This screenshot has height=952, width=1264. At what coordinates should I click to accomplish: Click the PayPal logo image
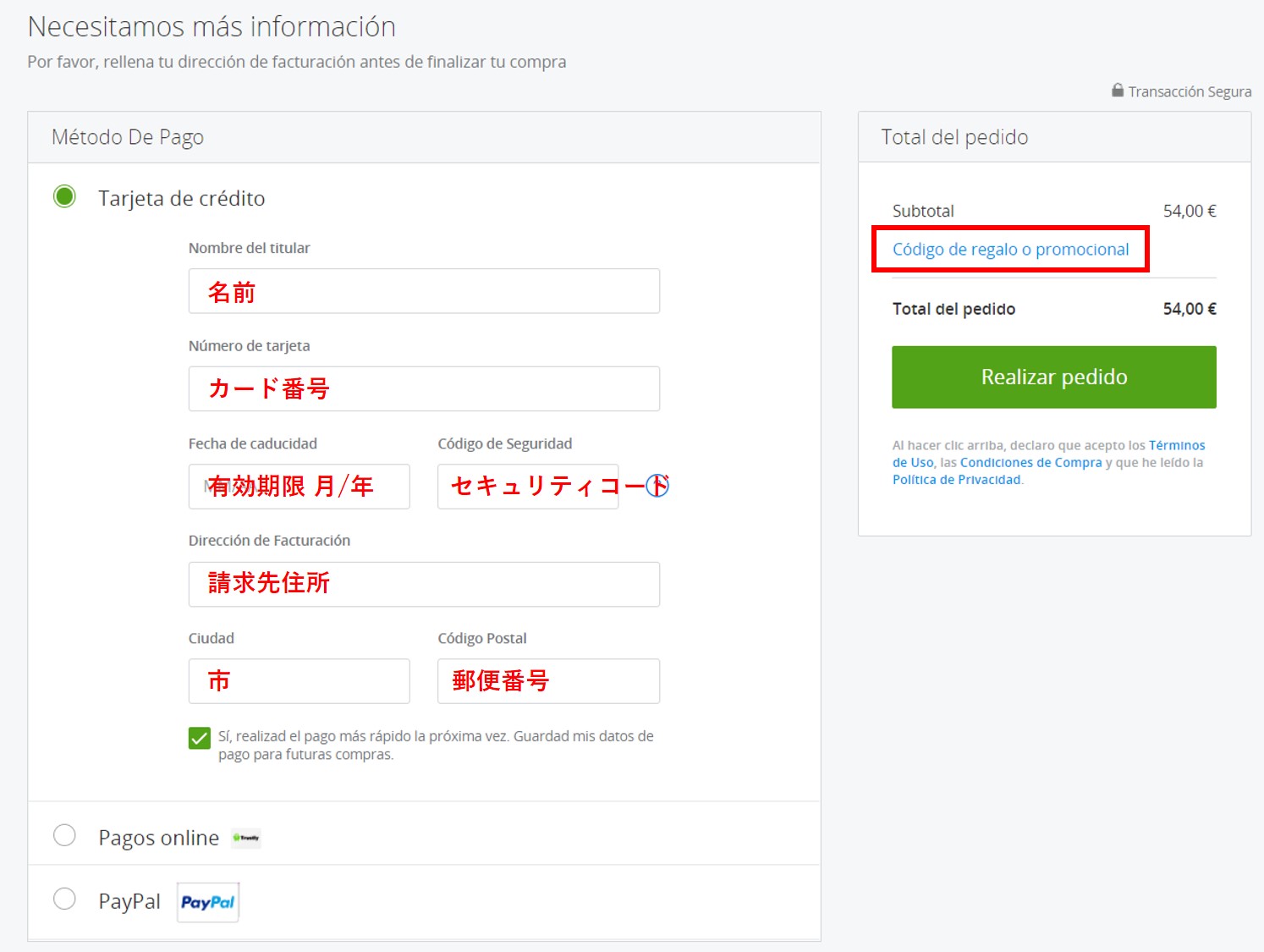pos(207,902)
